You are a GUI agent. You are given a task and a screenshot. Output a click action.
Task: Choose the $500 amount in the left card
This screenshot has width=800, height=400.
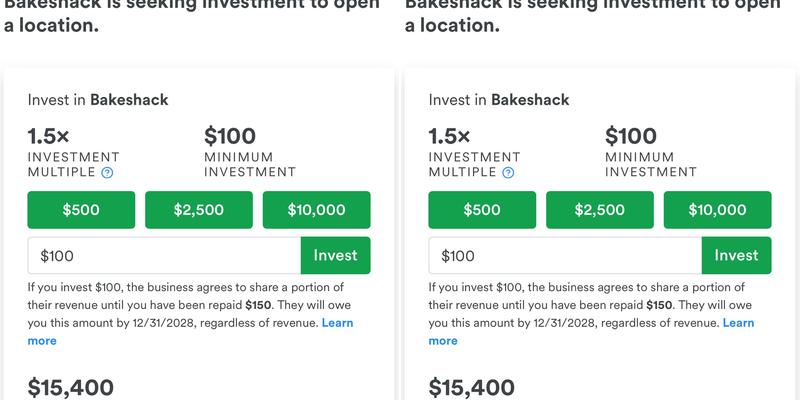[82, 210]
